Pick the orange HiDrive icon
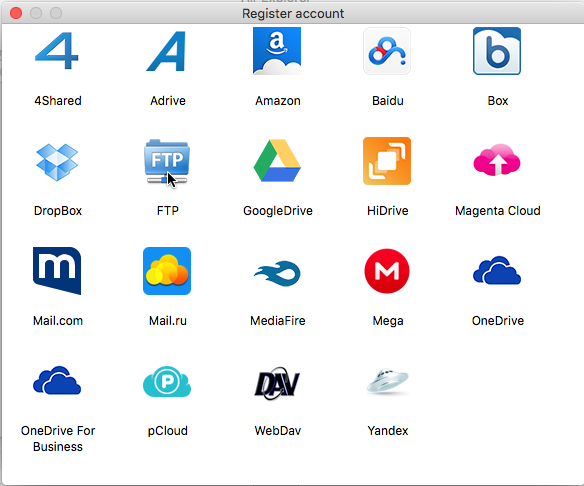The width and height of the screenshot is (584, 486). tap(387, 161)
